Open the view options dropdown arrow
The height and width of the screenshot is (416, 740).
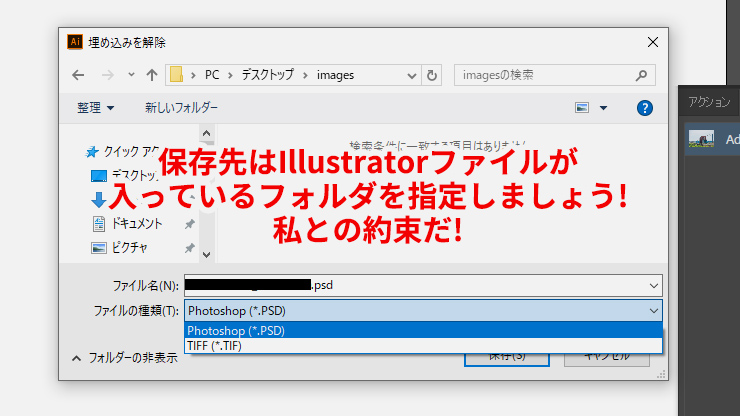[603, 108]
